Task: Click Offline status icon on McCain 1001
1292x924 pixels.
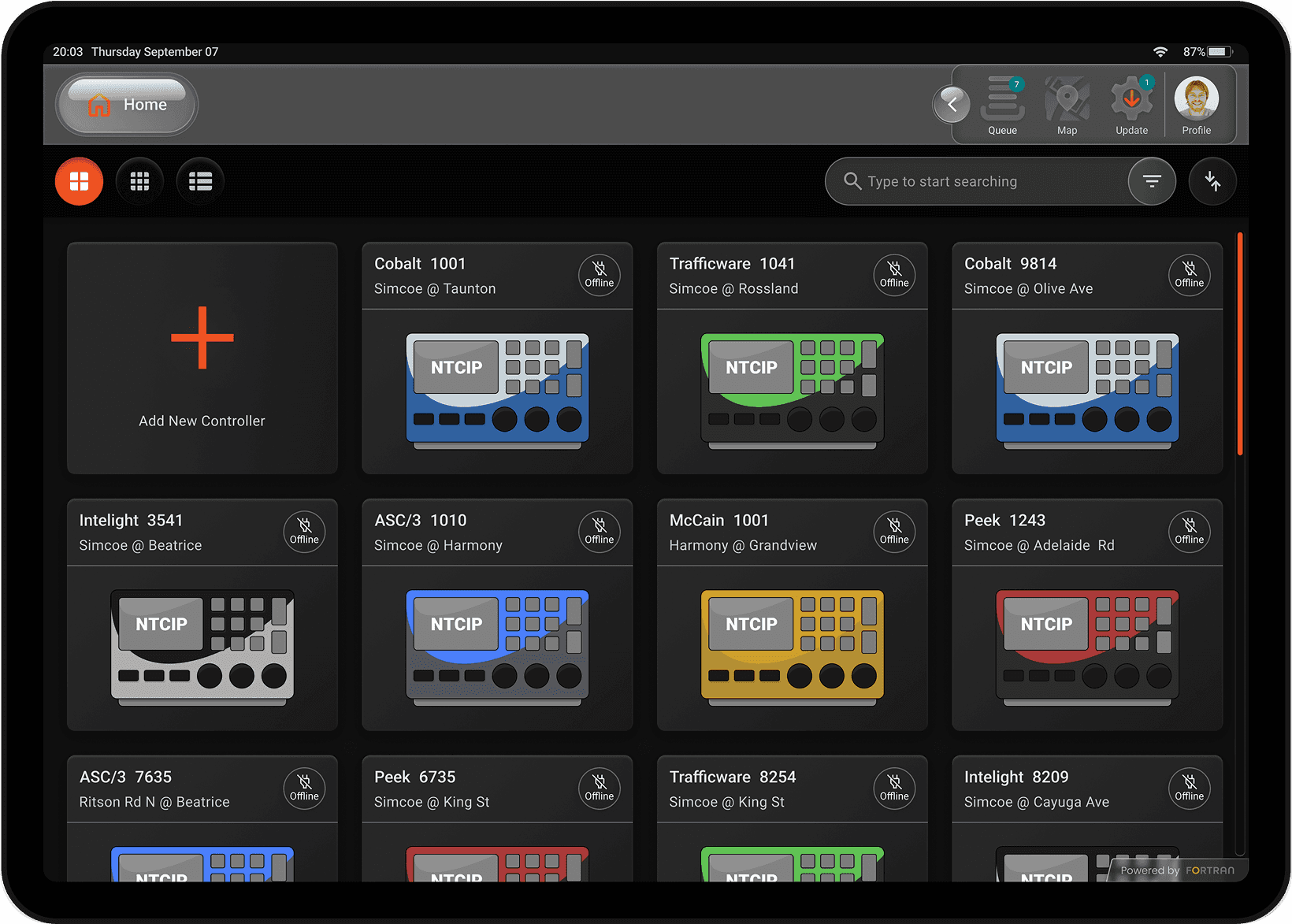Action: pyautogui.click(x=894, y=532)
